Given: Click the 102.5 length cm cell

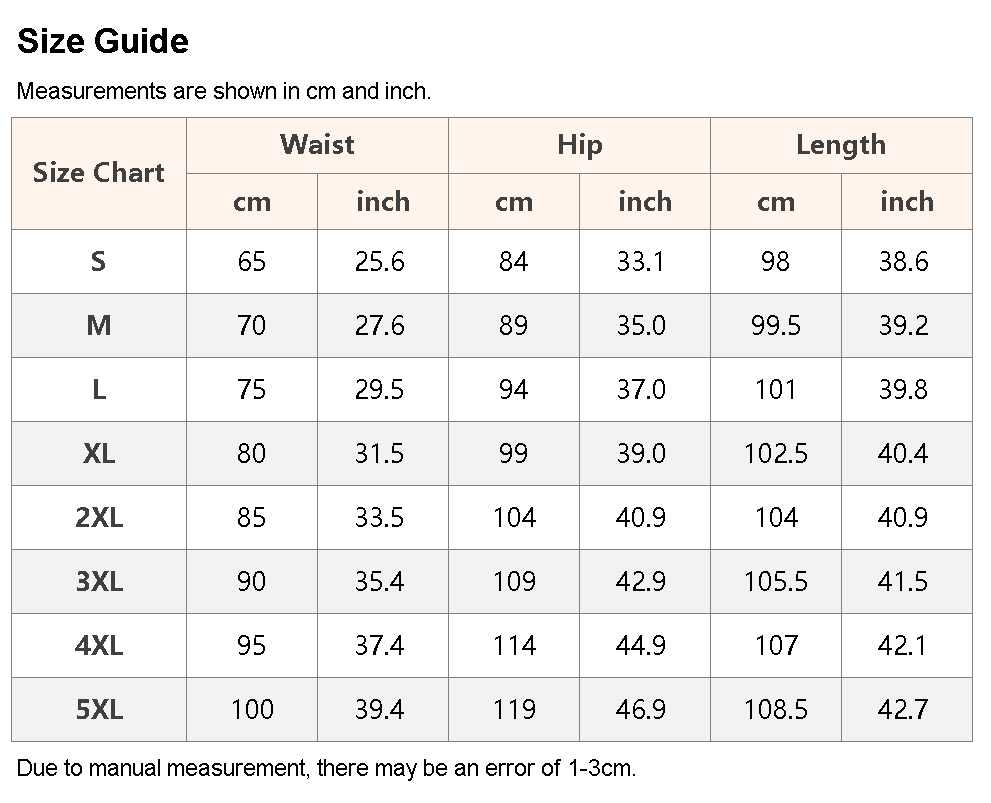Looking at the screenshot, I should coord(776,454).
